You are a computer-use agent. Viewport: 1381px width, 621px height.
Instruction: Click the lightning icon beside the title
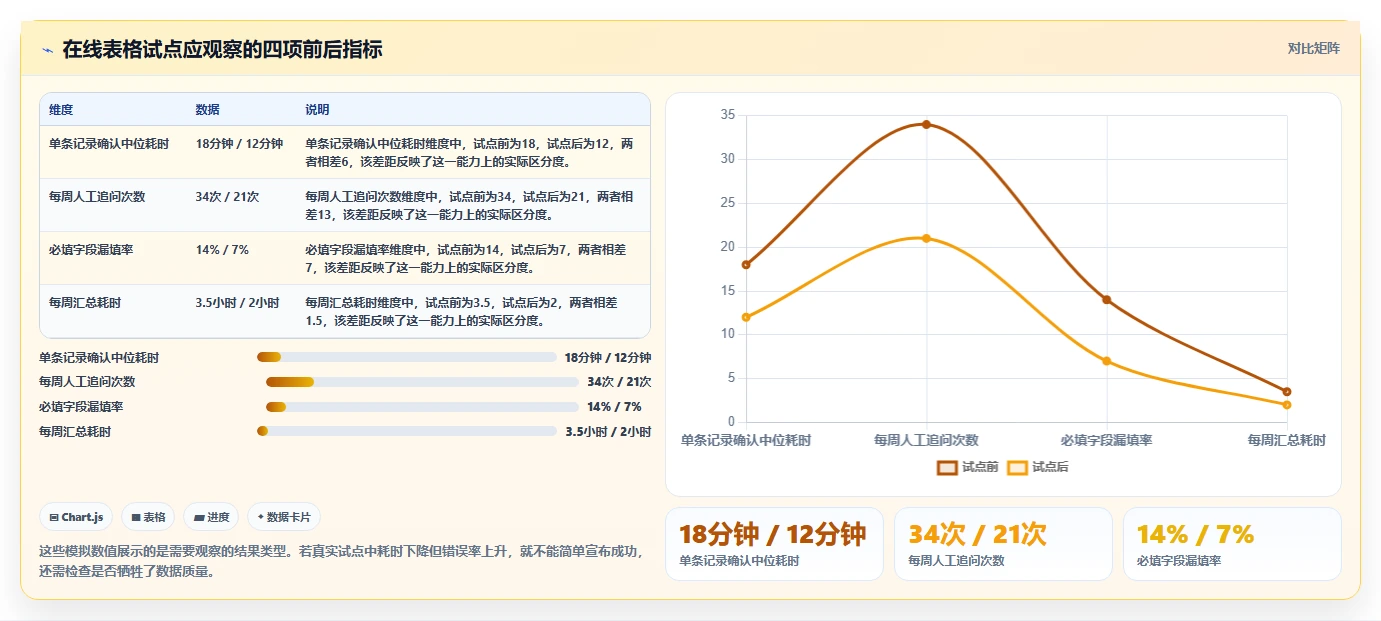[47, 50]
